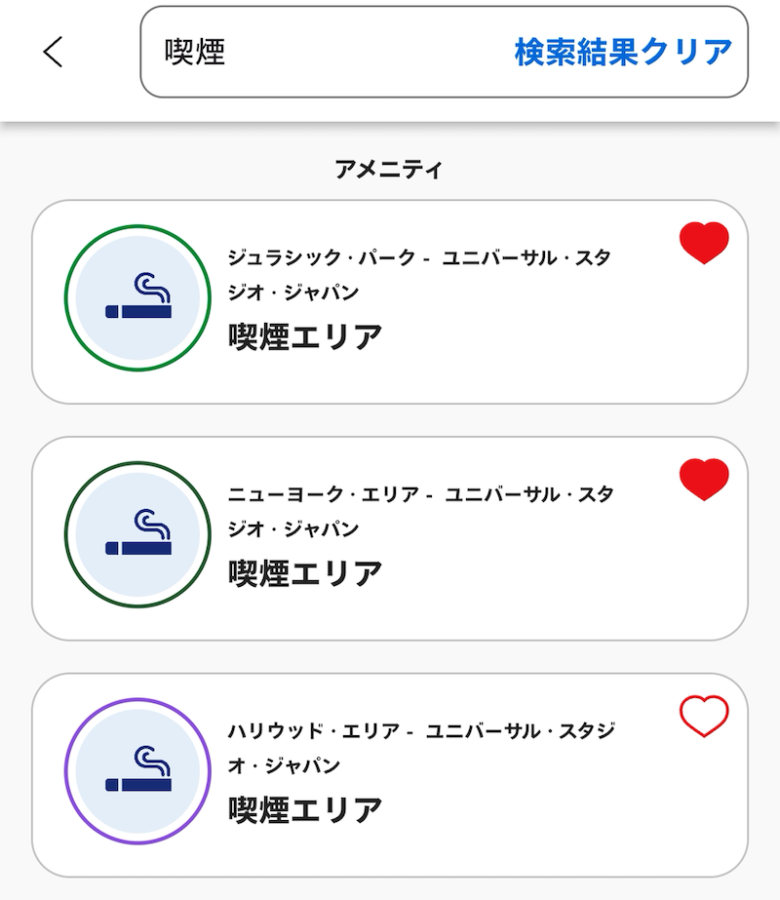Image resolution: width=780 pixels, height=900 pixels.
Task: Click the 喫煙エリア title in the ジュラシック・パーク card
Action: click(x=305, y=338)
